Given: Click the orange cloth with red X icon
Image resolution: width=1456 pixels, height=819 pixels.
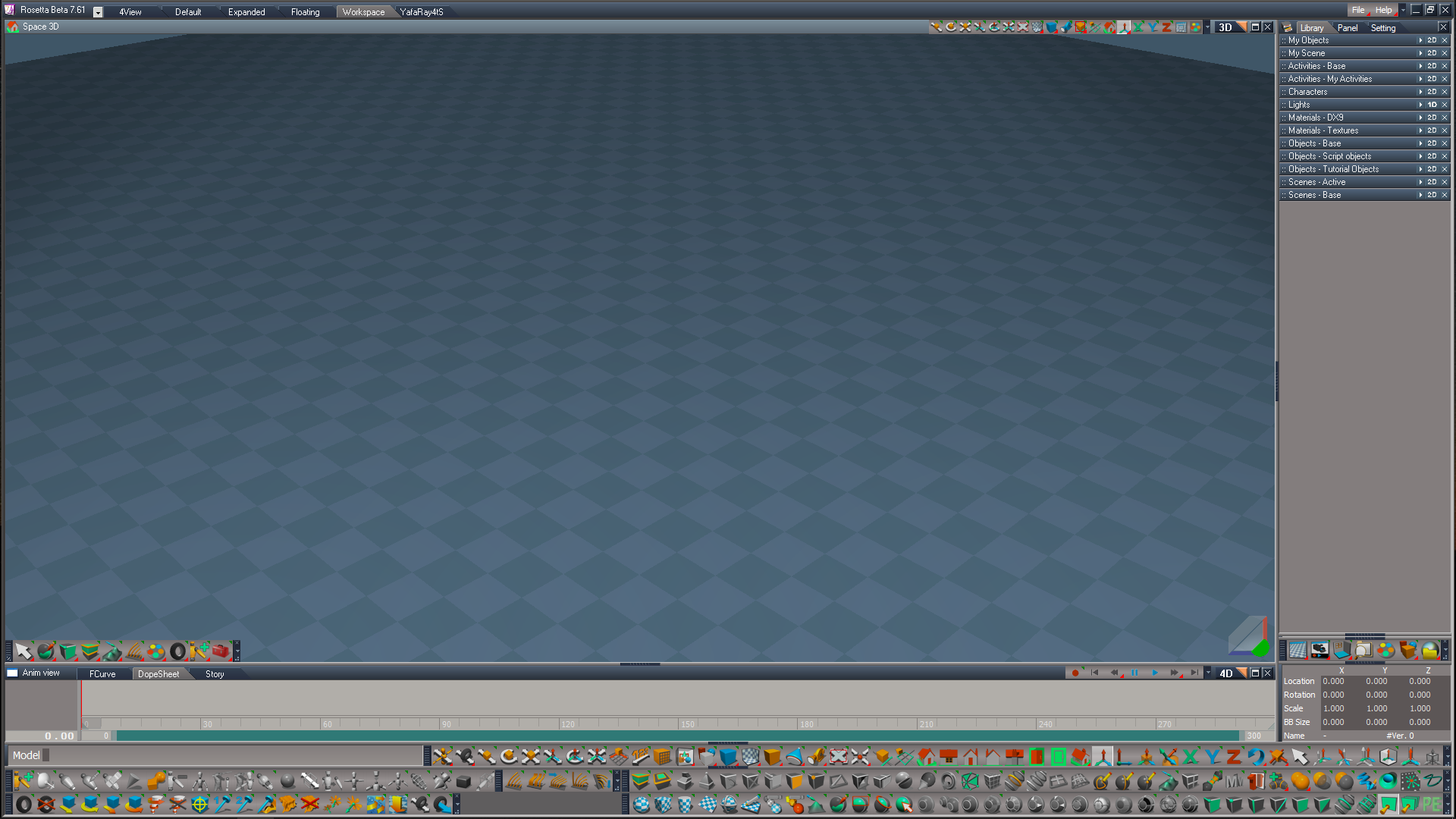Looking at the screenshot, I should [x=310, y=804].
